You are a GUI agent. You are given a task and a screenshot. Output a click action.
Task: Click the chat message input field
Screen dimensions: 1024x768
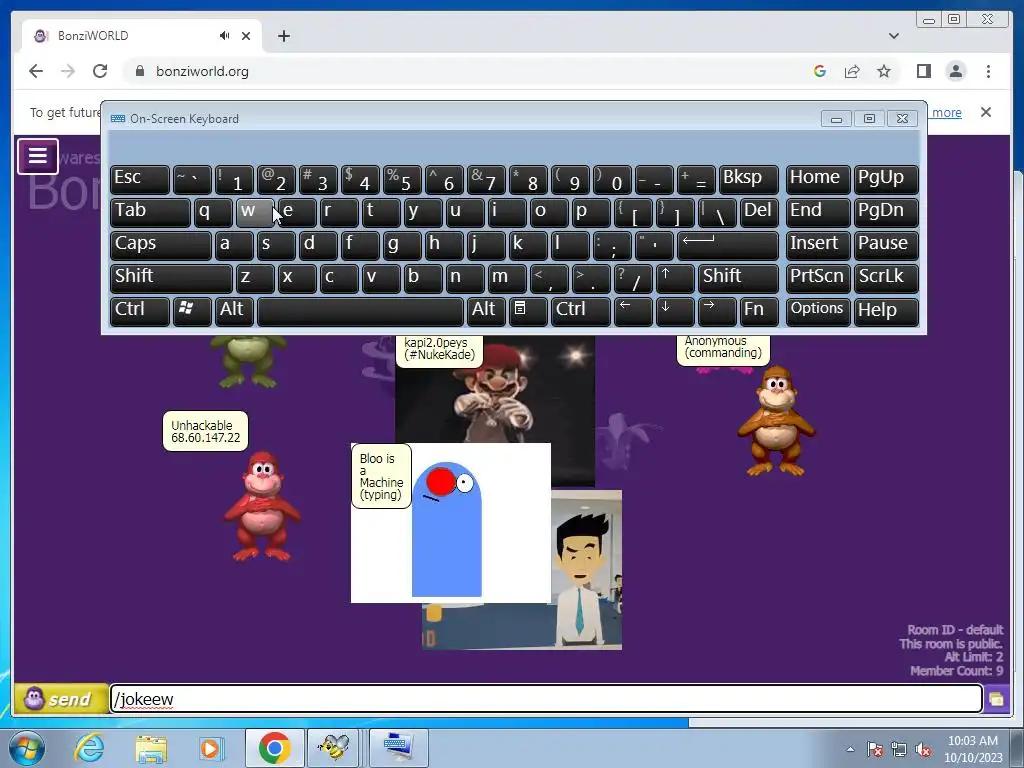pyautogui.click(x=546, y=699)
